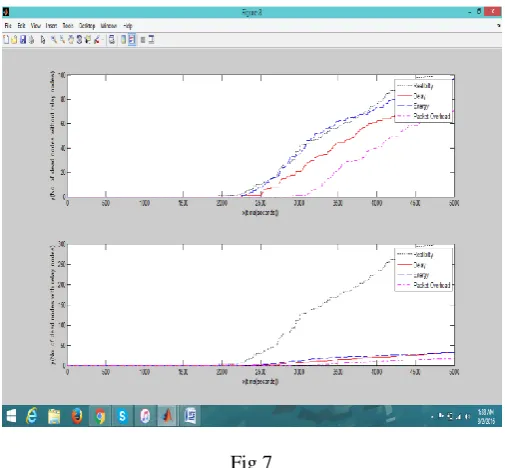Click the Show Plot Tools icon
Screen dimensions: 505x468
click(x=151, y=40)
